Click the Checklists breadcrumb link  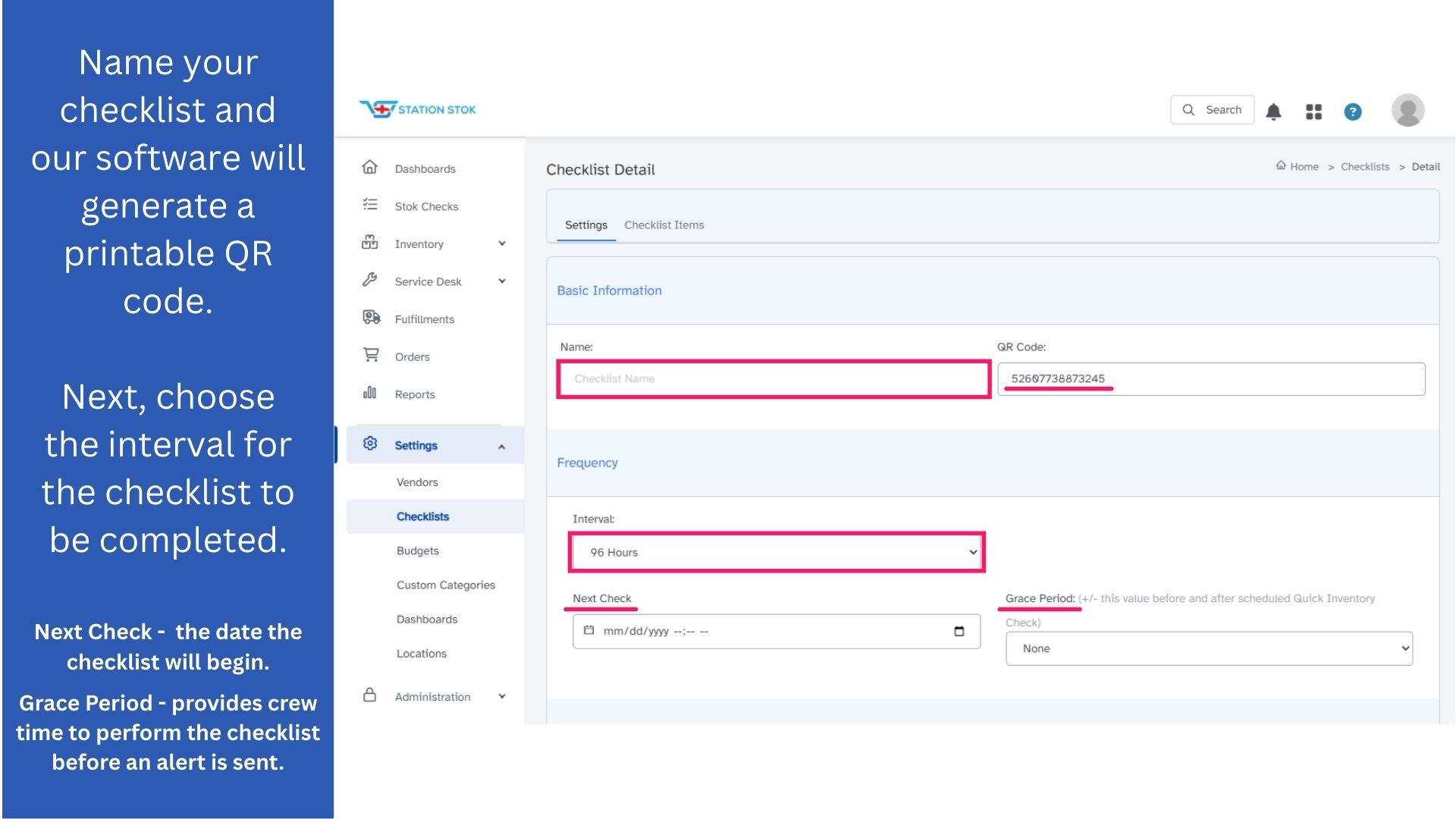(x=1364, y=167)
